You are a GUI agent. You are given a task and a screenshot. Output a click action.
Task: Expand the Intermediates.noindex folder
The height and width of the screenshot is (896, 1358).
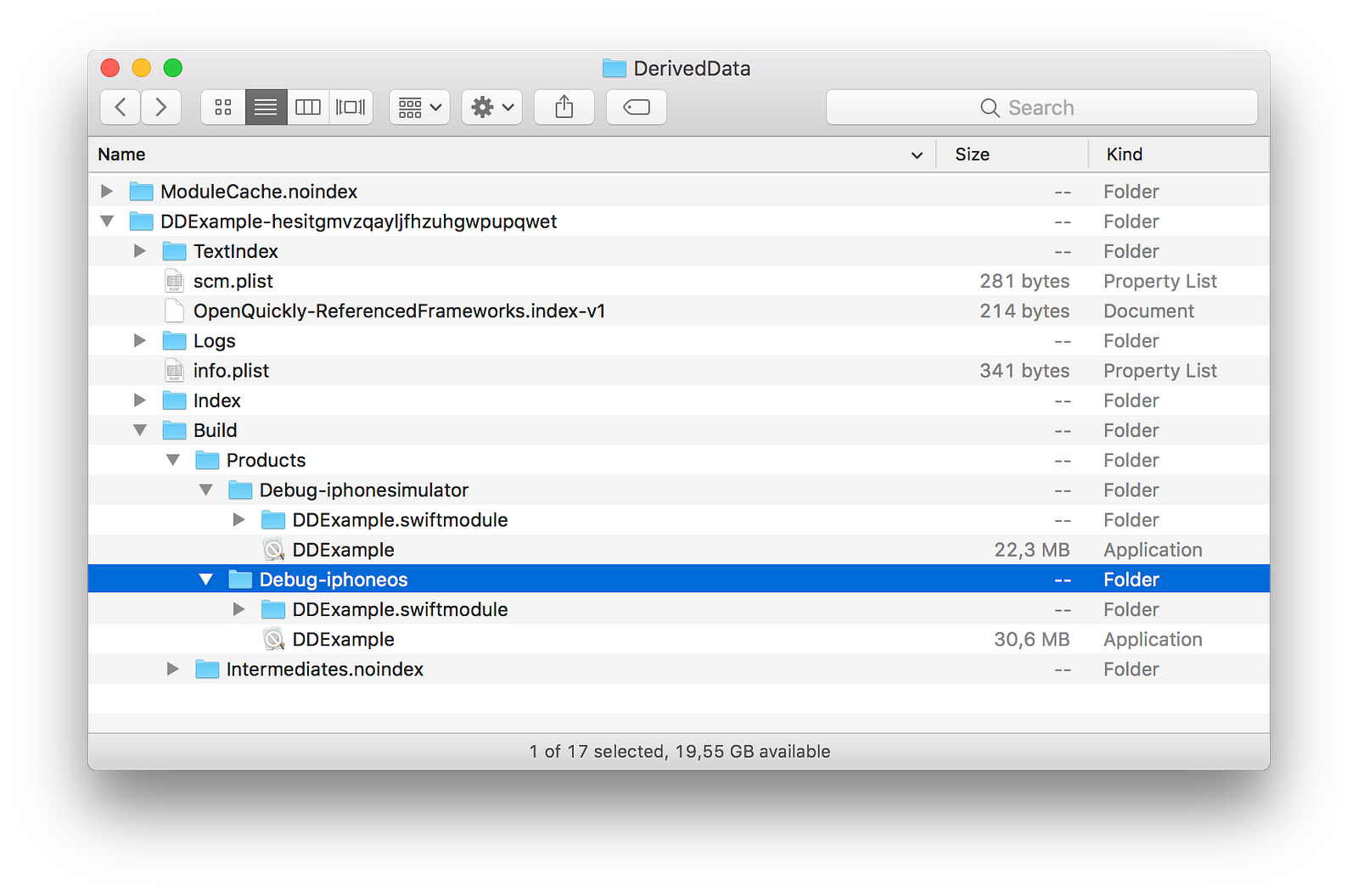(x=173, y=669)
